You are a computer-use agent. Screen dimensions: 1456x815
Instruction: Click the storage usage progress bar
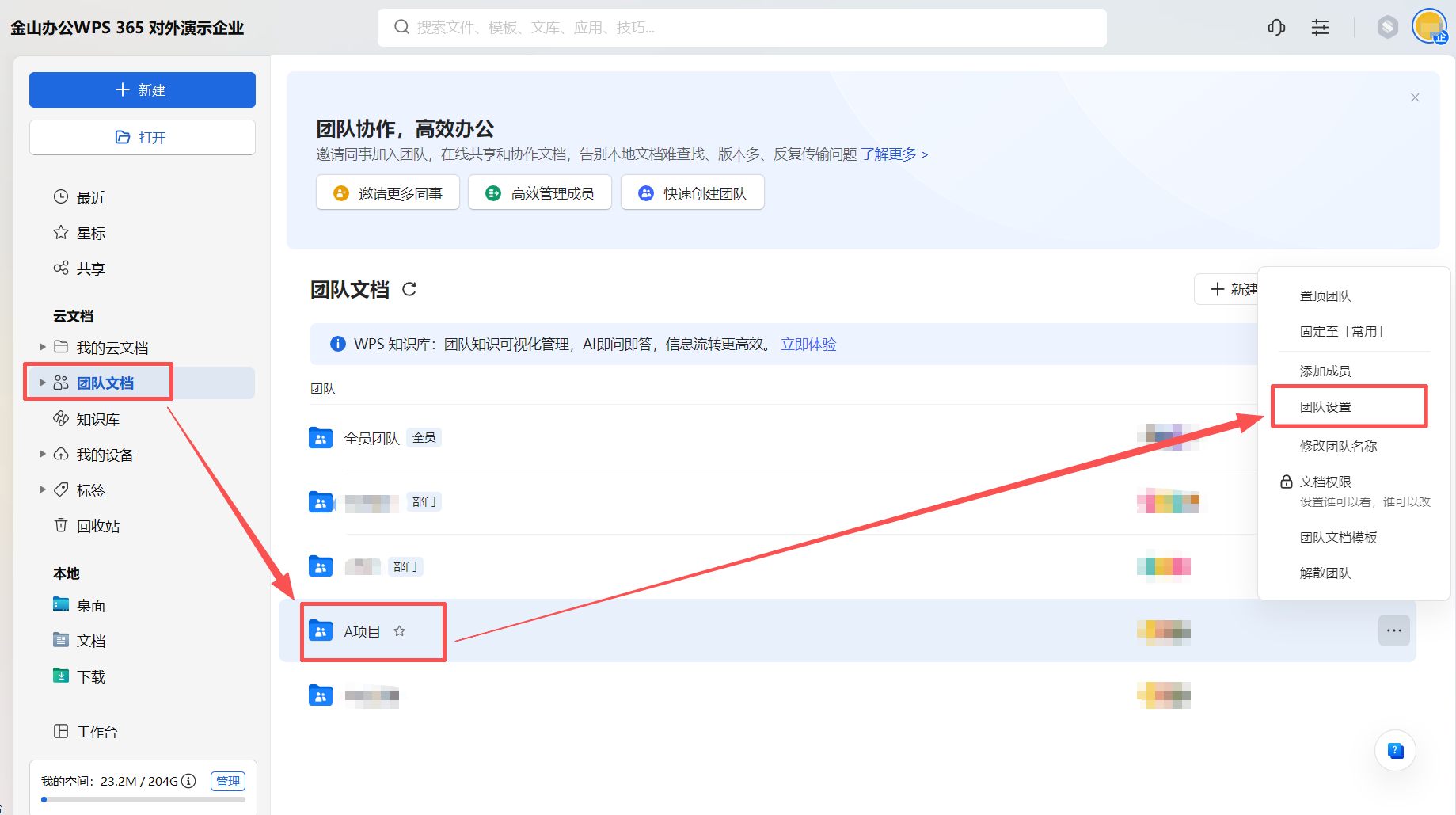[143, 799]
